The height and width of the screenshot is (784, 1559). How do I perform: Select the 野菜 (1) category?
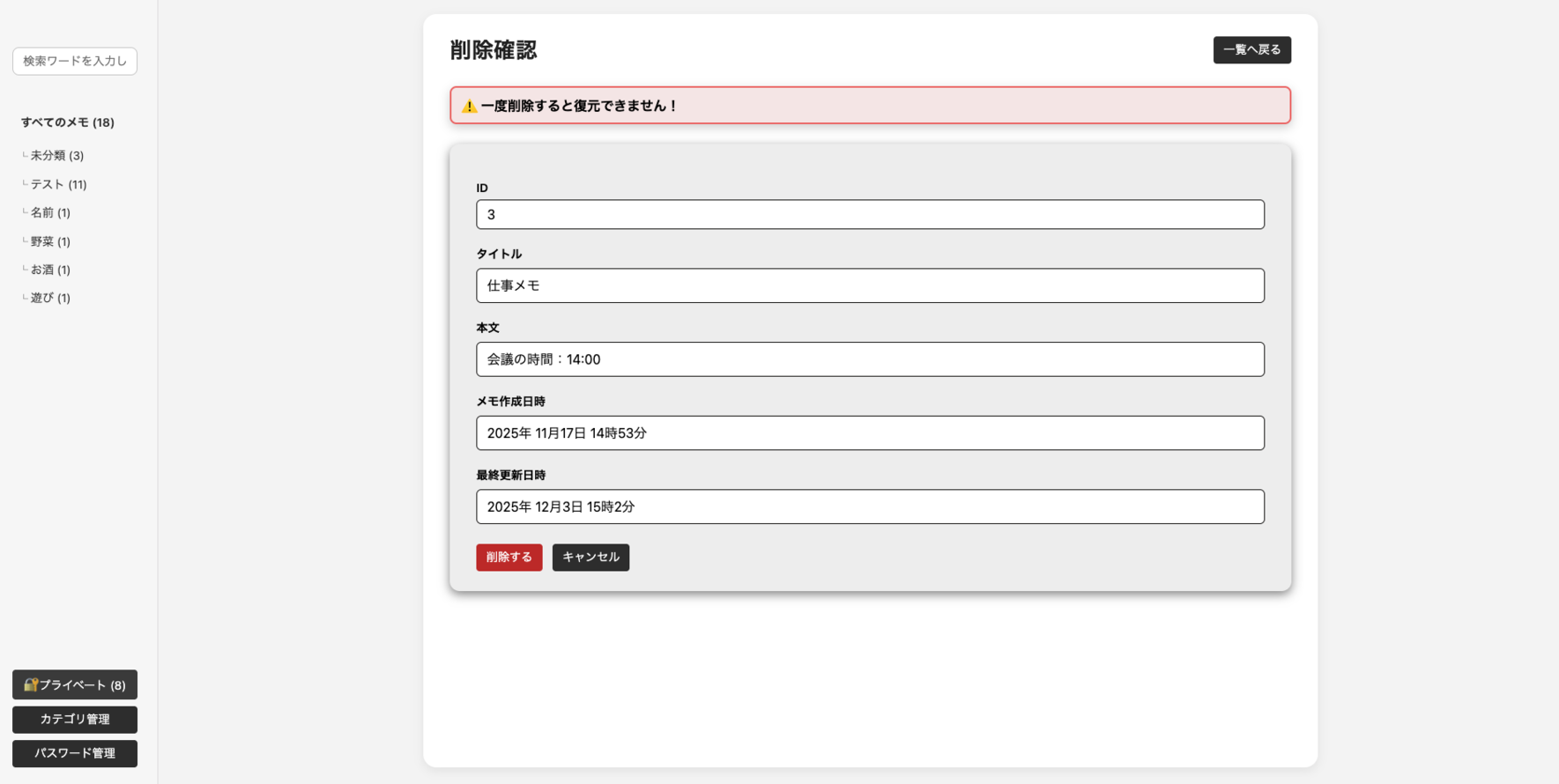[x=50, y=241]
